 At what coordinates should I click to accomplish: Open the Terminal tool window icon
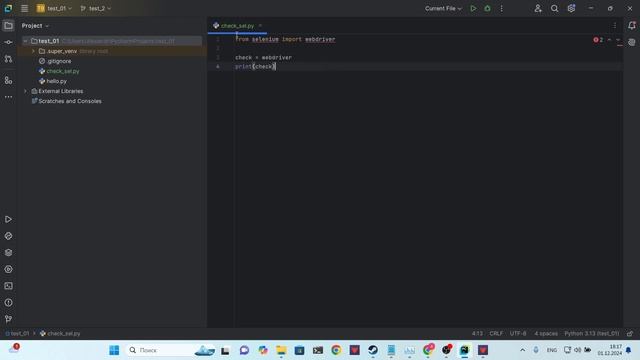click(8, 286)
